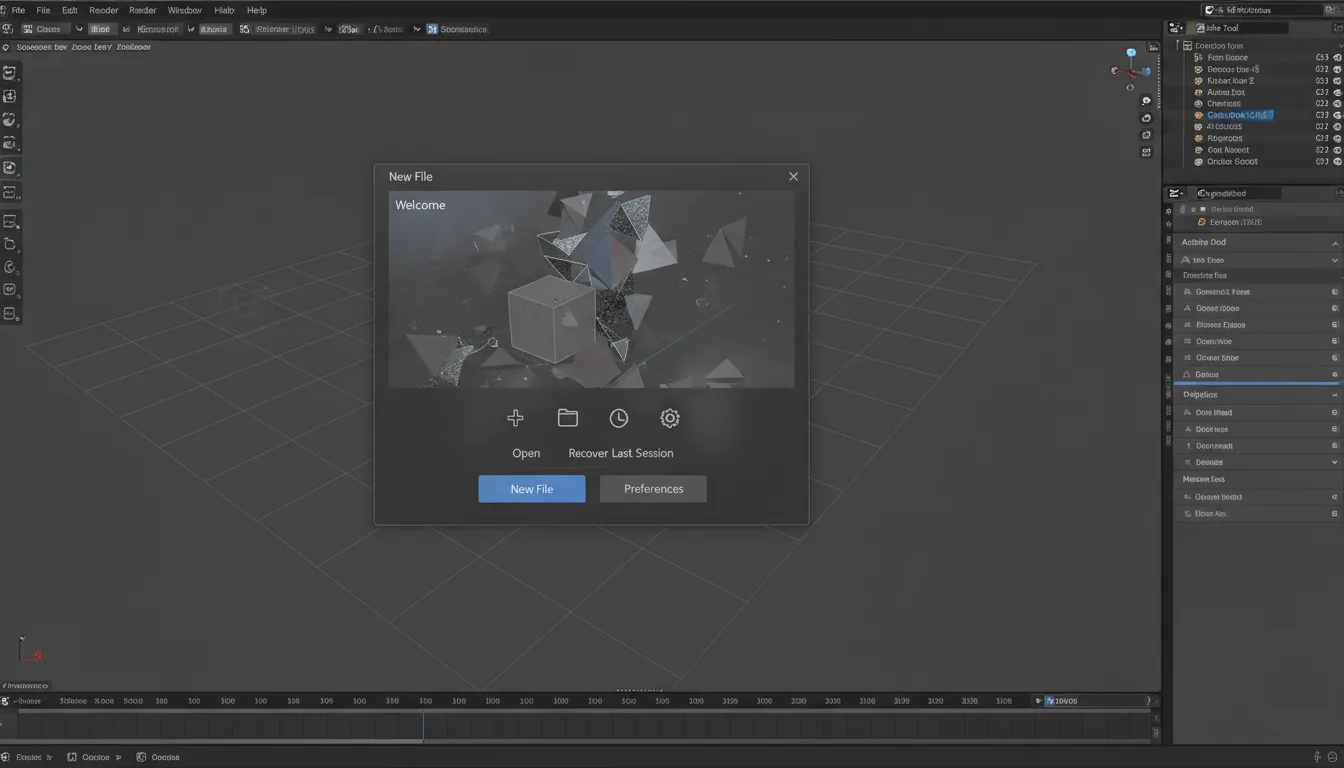Click the Recover Last Session clock icon

pyautogui.click(x=619, y=418)
